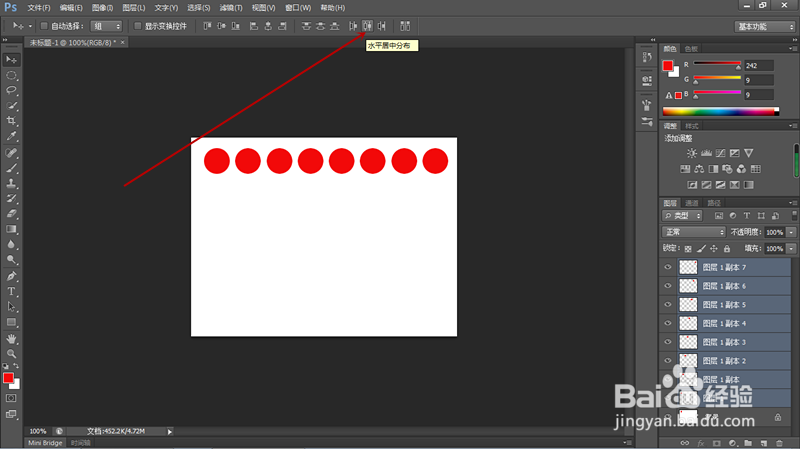Select the Dodge tool
This screenshot has height=449, width=800.
[x=11, y=259]
